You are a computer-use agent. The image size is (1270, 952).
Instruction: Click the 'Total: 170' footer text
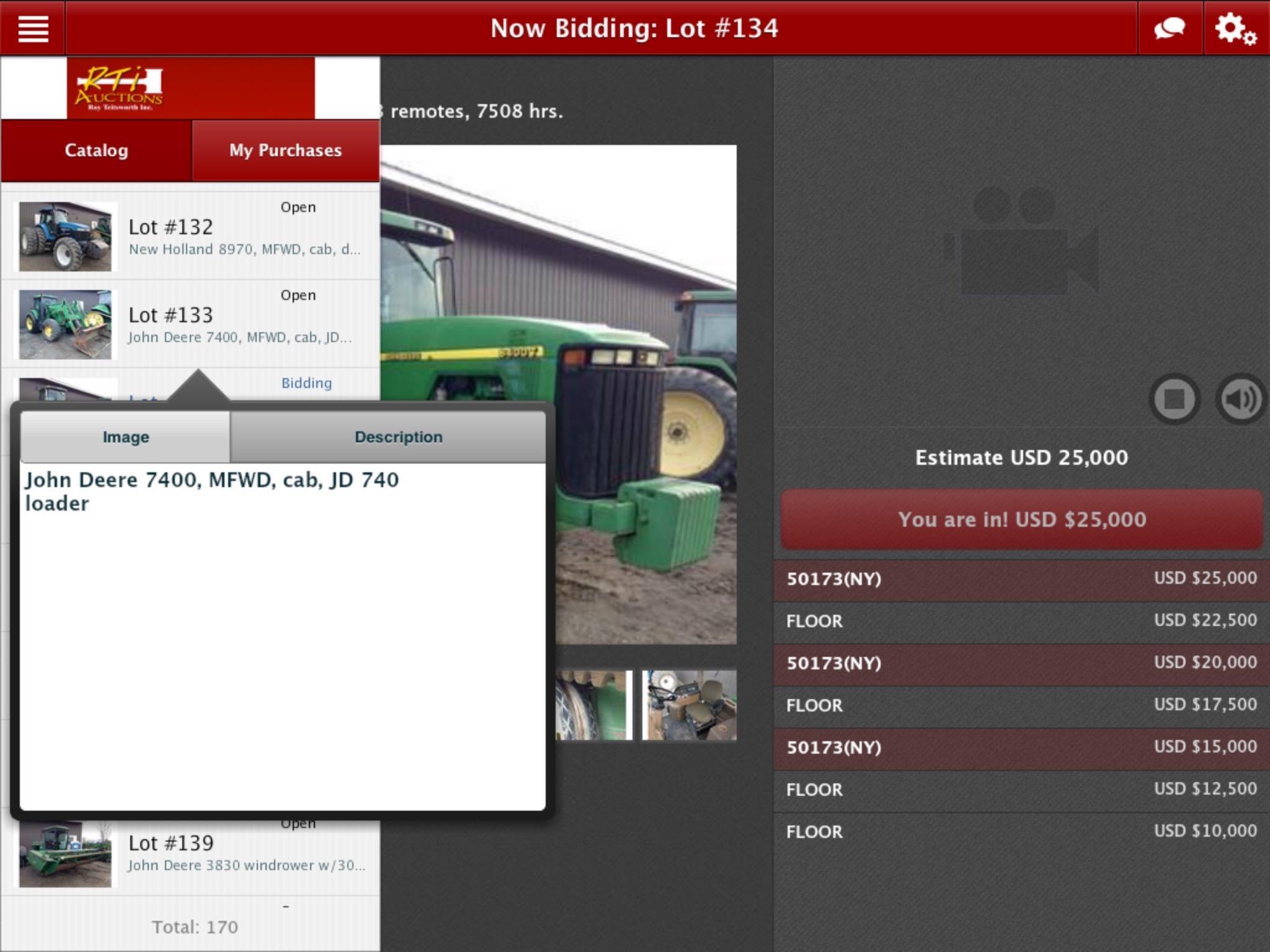(x=195, y=927)
